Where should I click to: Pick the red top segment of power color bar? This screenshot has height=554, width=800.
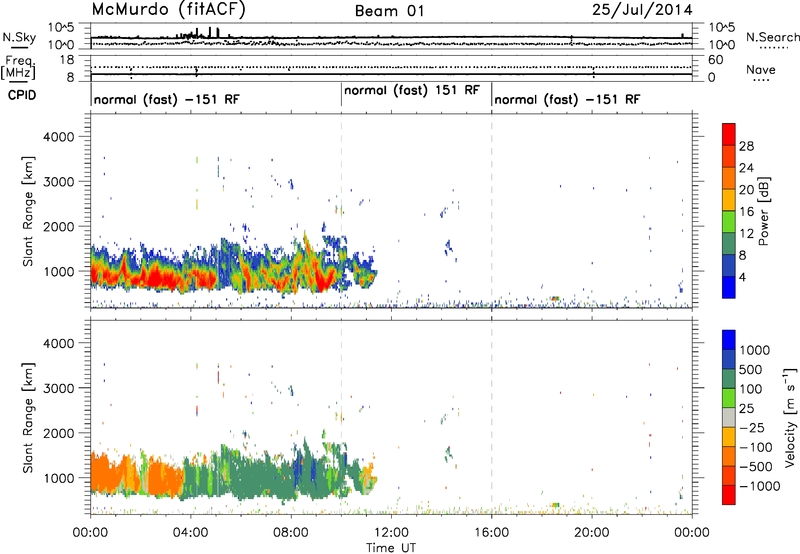click(729, 134)
